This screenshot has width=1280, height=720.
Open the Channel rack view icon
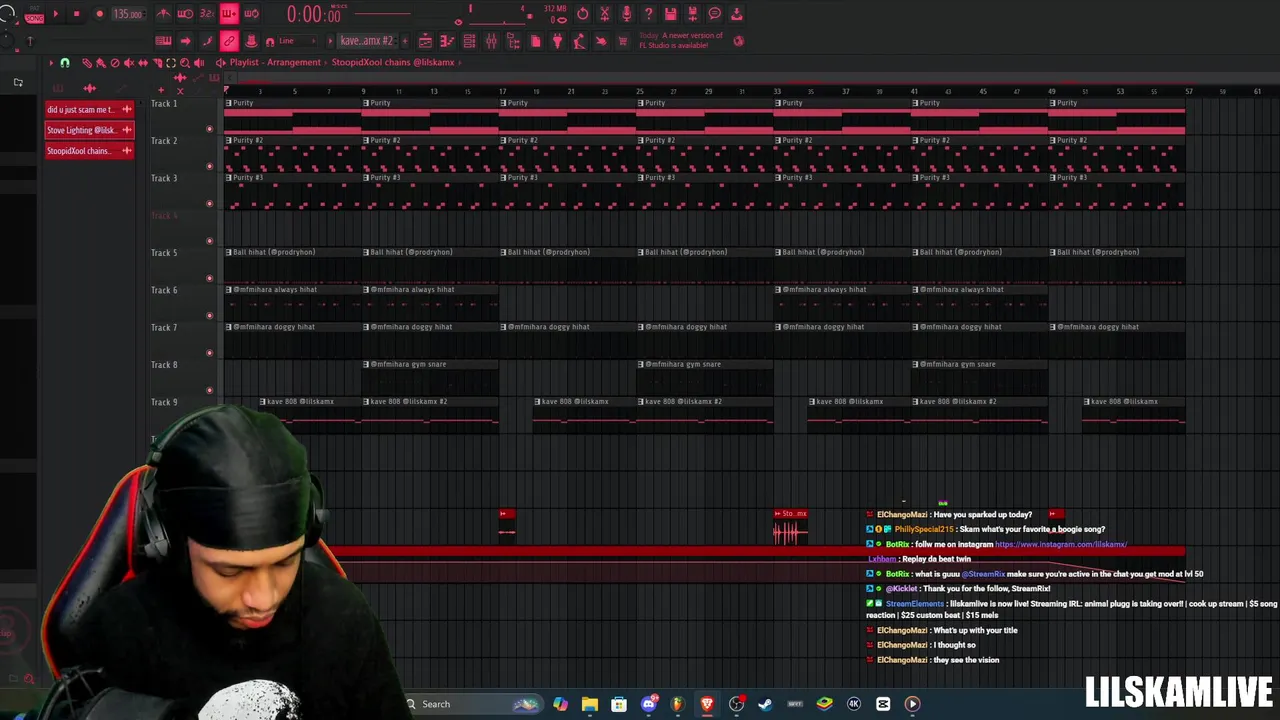469,41
